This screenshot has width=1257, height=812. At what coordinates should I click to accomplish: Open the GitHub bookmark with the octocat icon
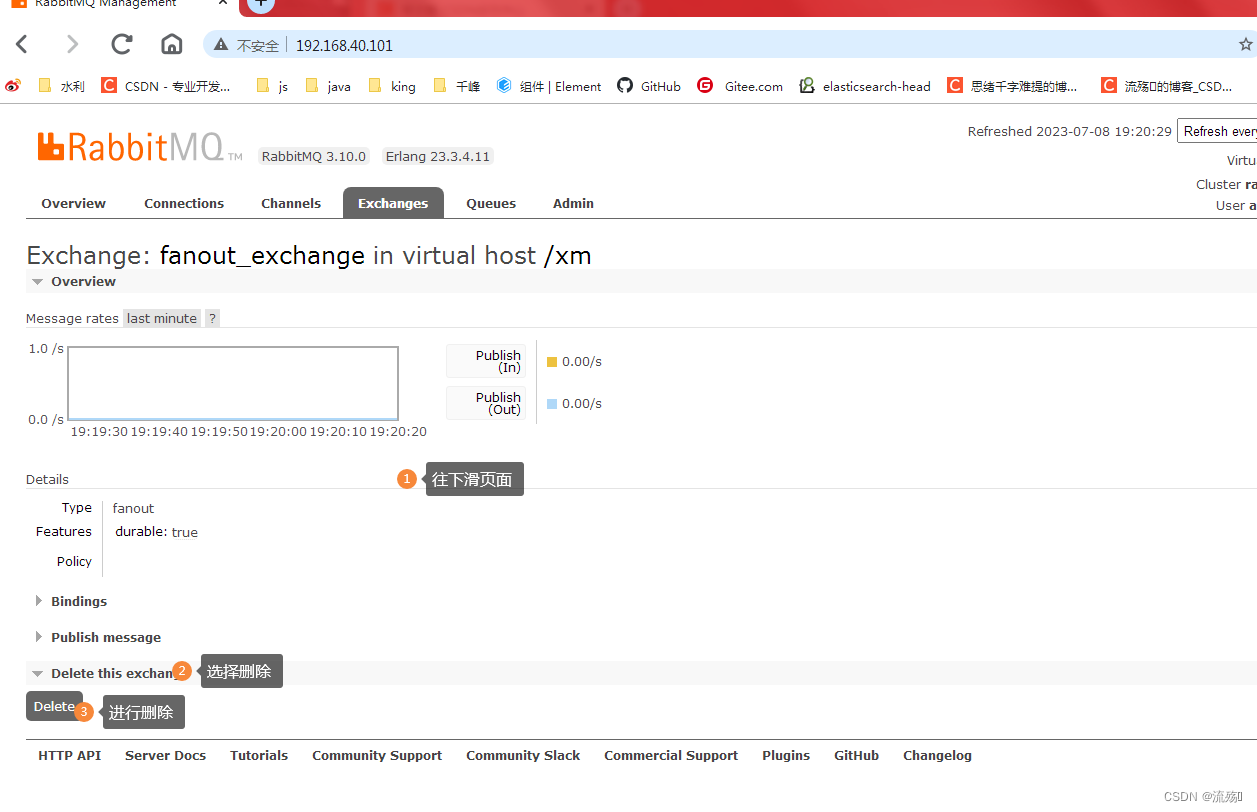(648, 86)
